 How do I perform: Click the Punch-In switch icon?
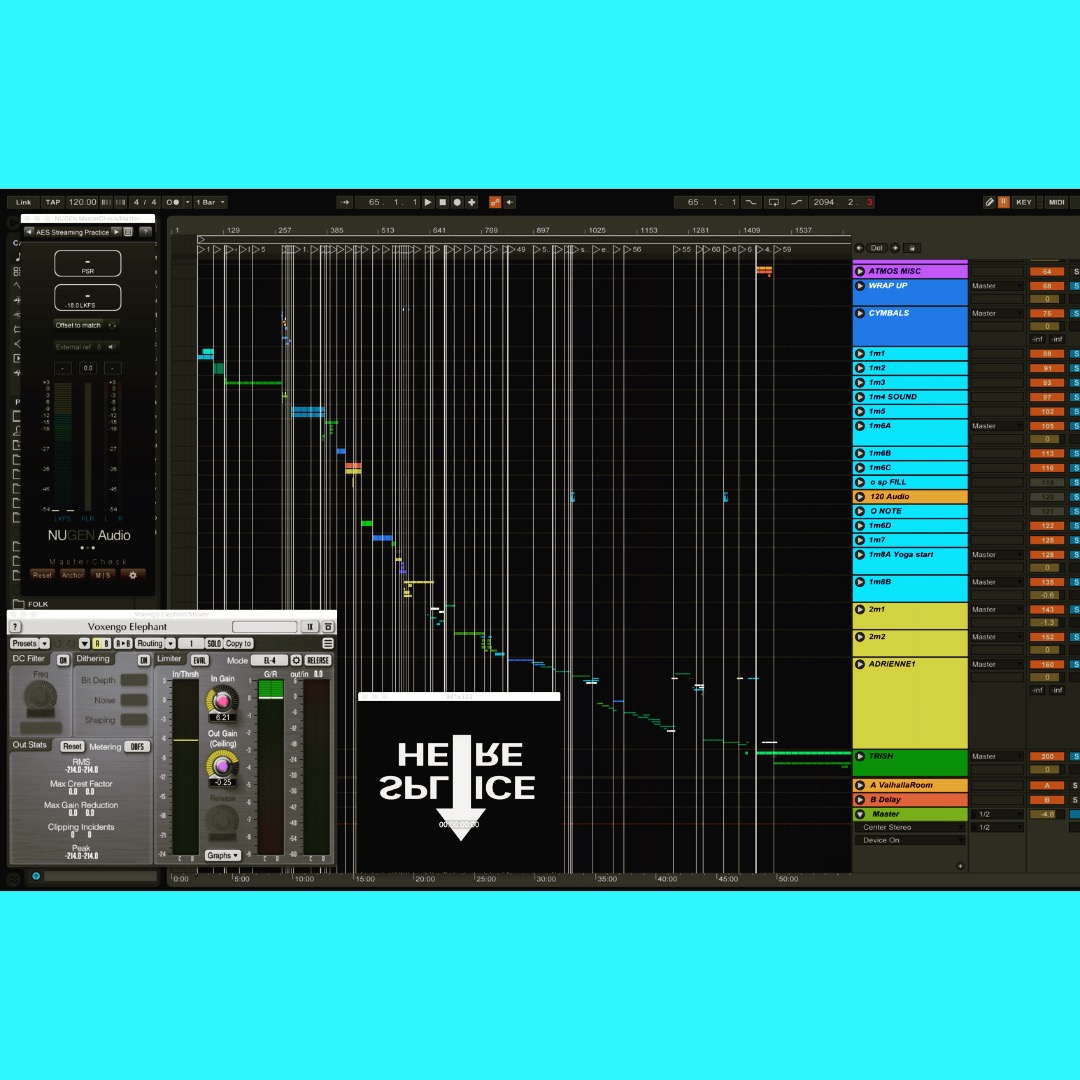tap(751, 202)
